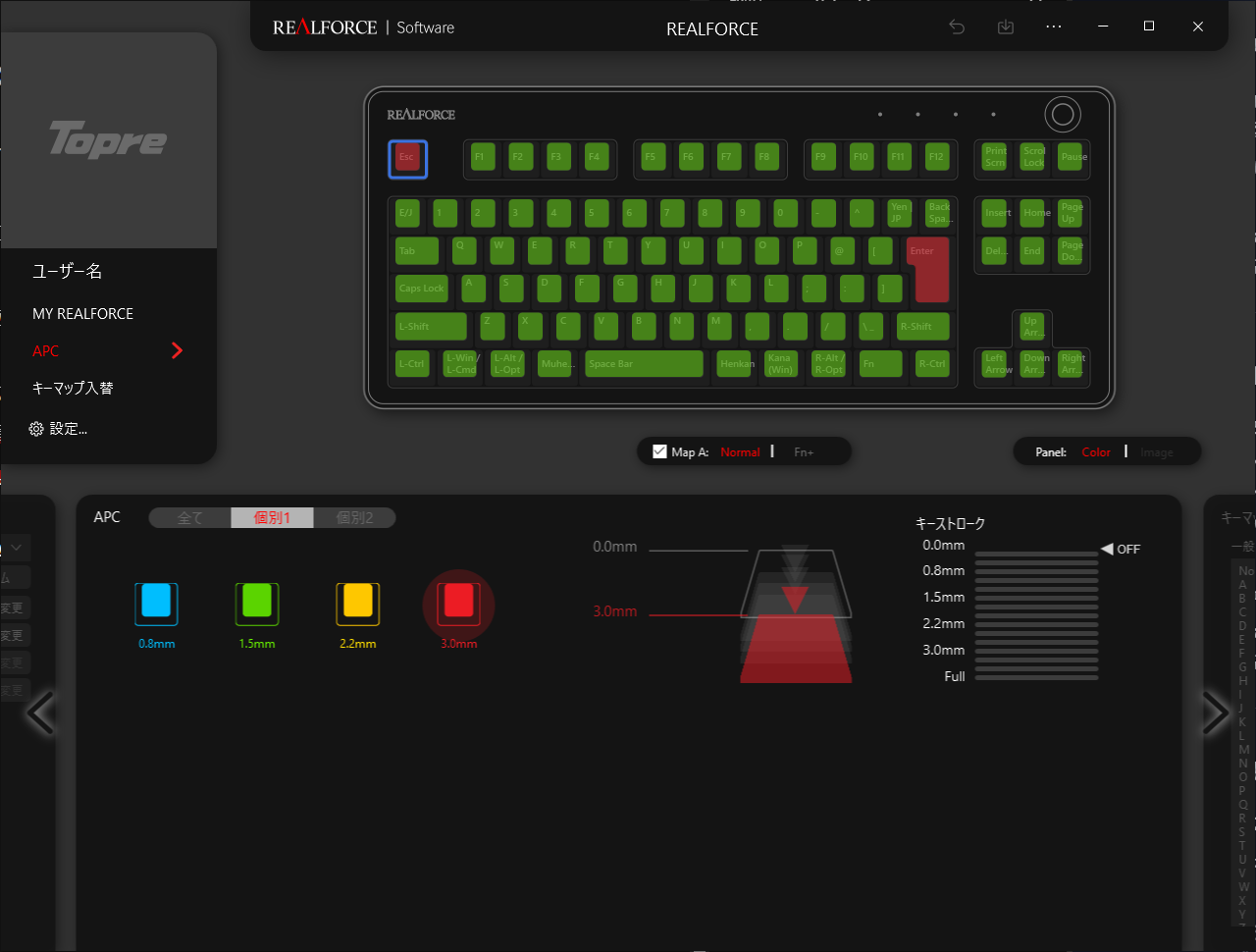Image resolution: width=1256 pixels, height=952 pixels.
Task: Select the Page Up key
Action: [x=1071, y=213]
